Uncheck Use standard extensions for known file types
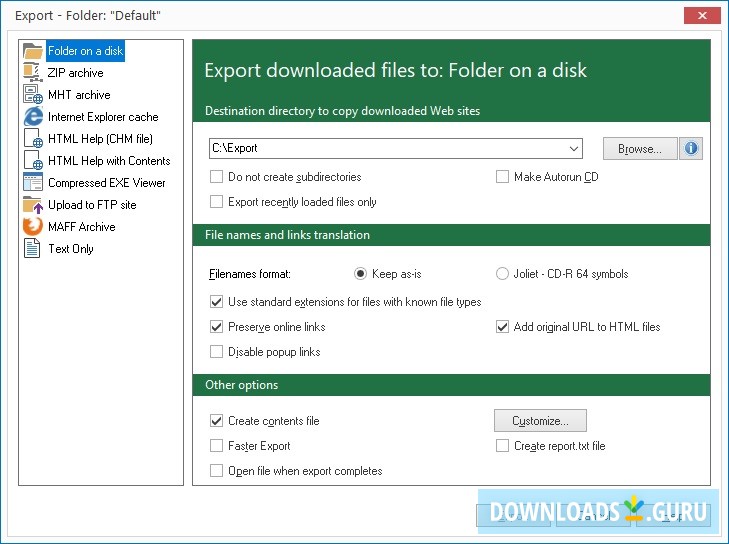Viewport: 729px width, 544px height. [x=216, y=302]
